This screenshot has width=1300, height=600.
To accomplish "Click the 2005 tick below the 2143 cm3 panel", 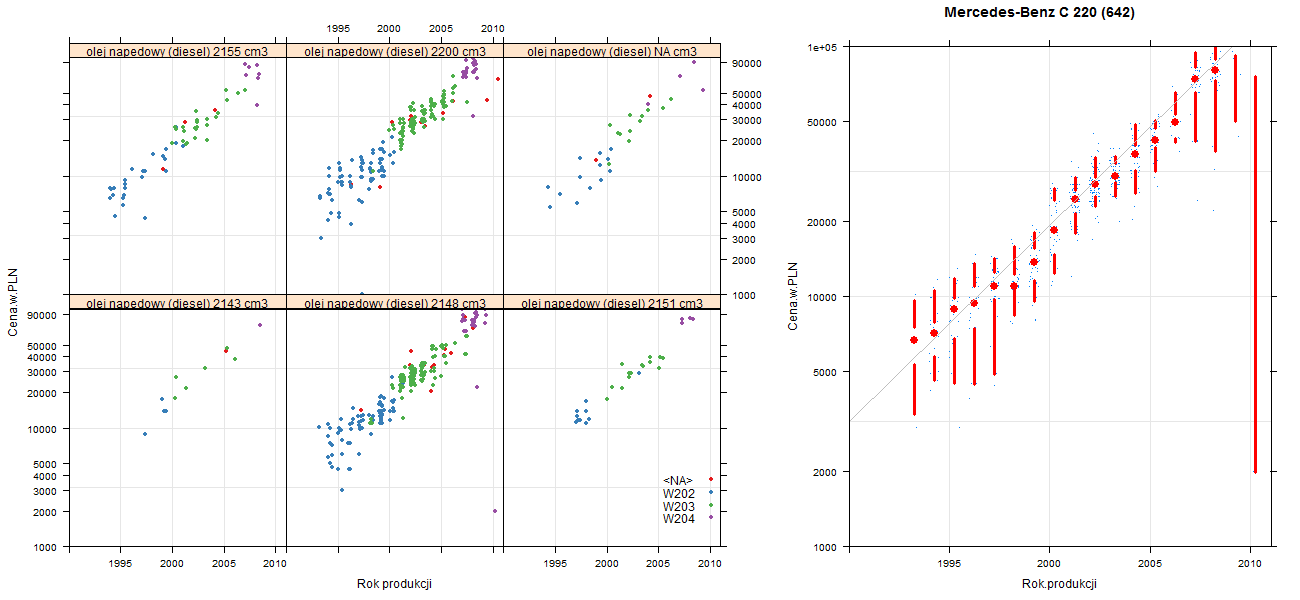I will click(x=224, y=564).
